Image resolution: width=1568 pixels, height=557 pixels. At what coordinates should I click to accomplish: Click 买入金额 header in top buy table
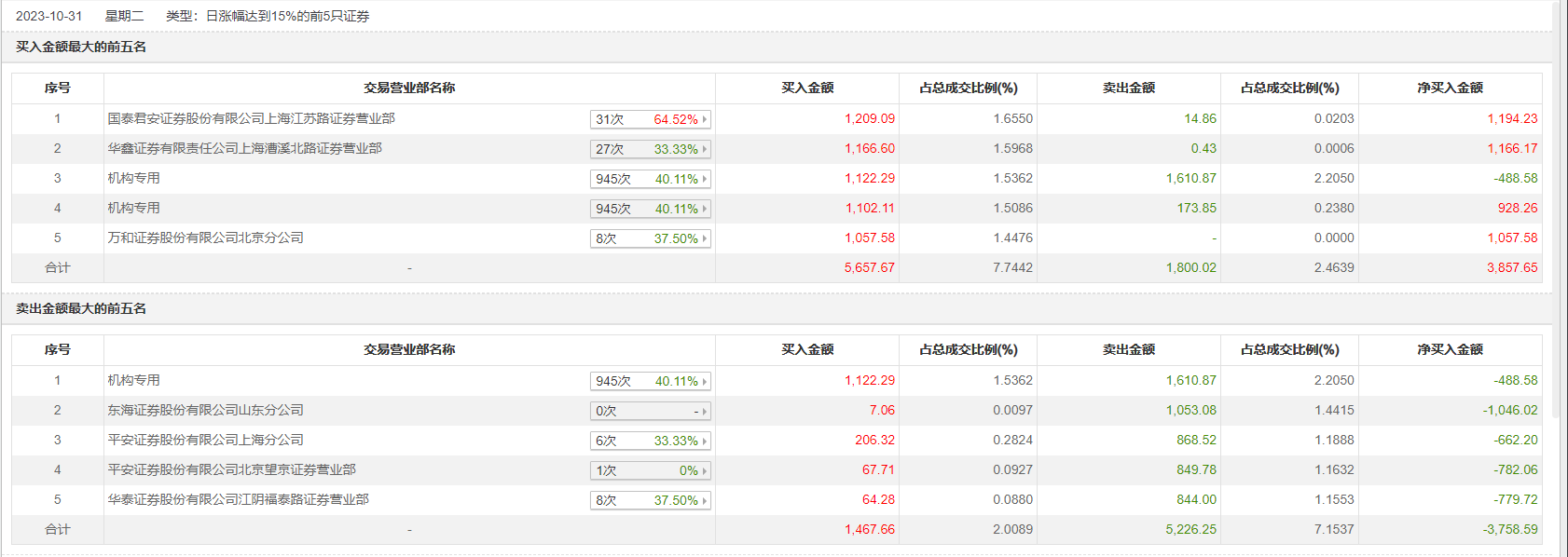(807, 88)
